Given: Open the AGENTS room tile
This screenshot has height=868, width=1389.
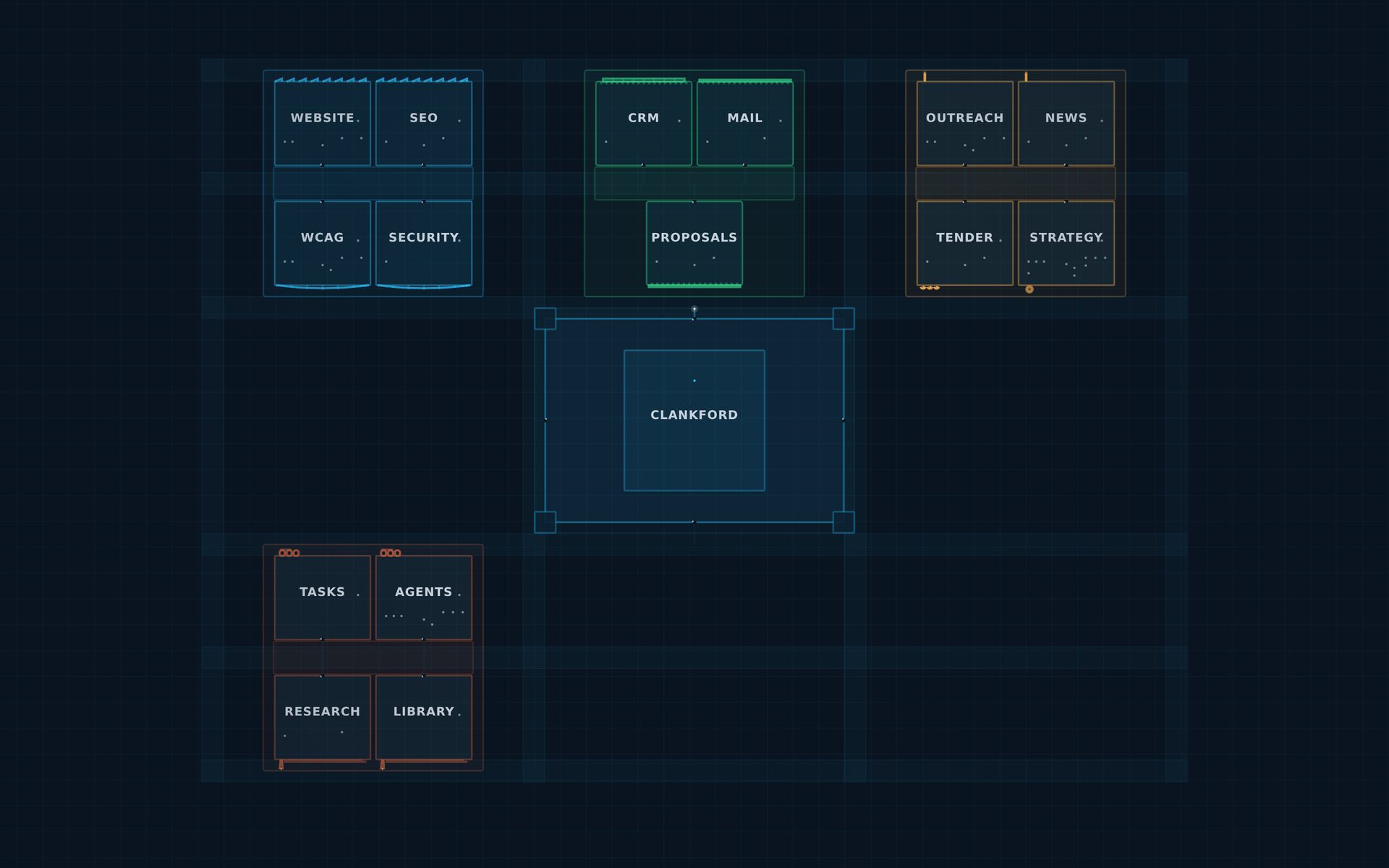Looking at the screenshot, I should 424,597.
